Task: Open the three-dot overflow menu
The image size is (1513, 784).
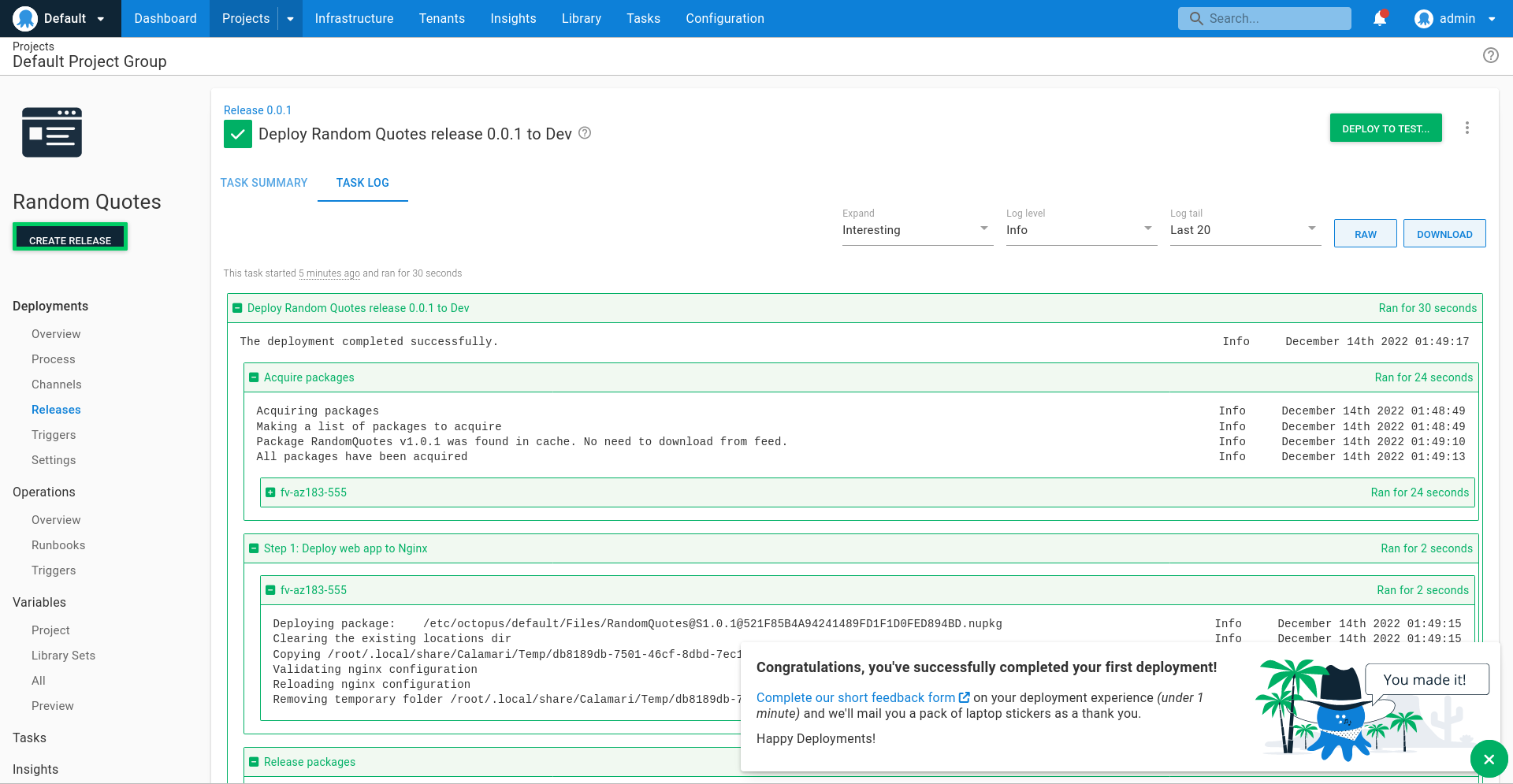Action: tap(1467, 128)
